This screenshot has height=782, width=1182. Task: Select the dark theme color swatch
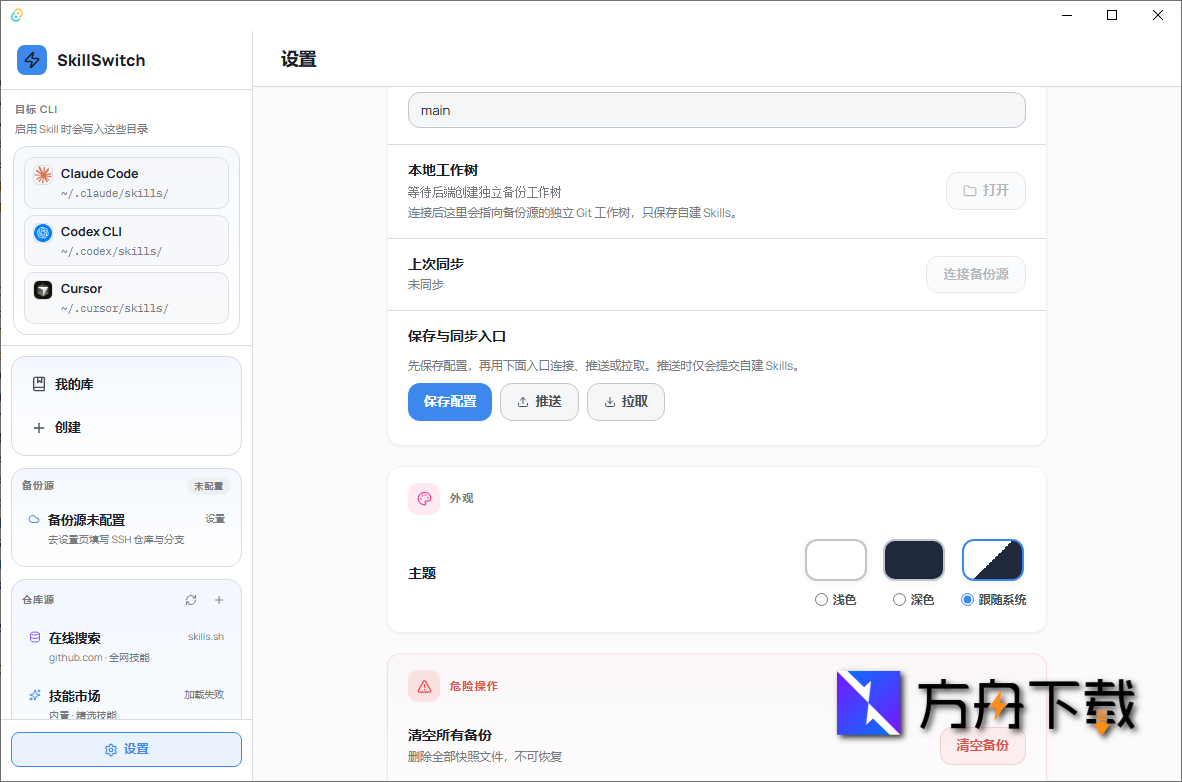913,559
